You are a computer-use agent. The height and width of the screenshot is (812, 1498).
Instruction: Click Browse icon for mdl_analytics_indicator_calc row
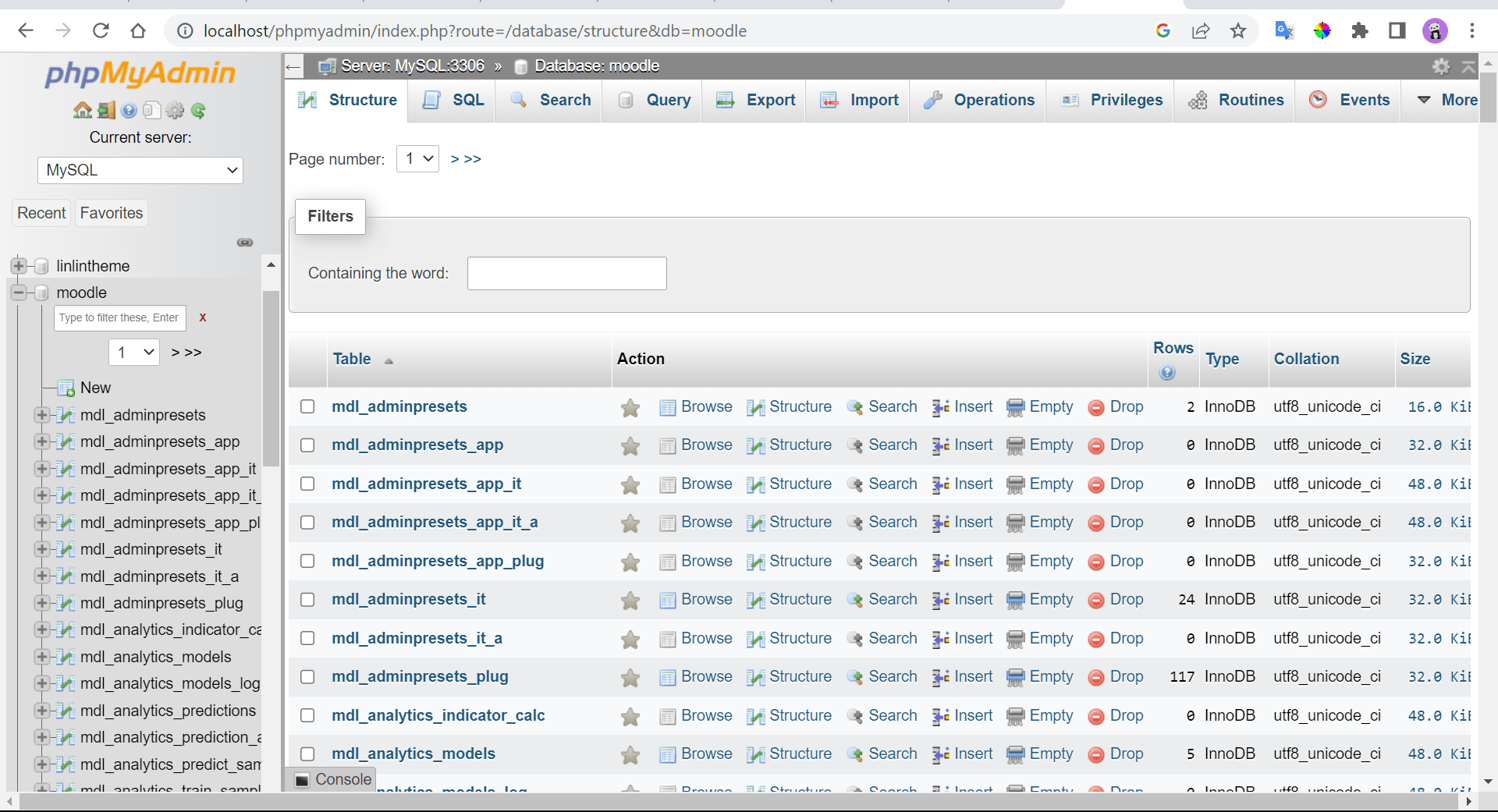668,717
